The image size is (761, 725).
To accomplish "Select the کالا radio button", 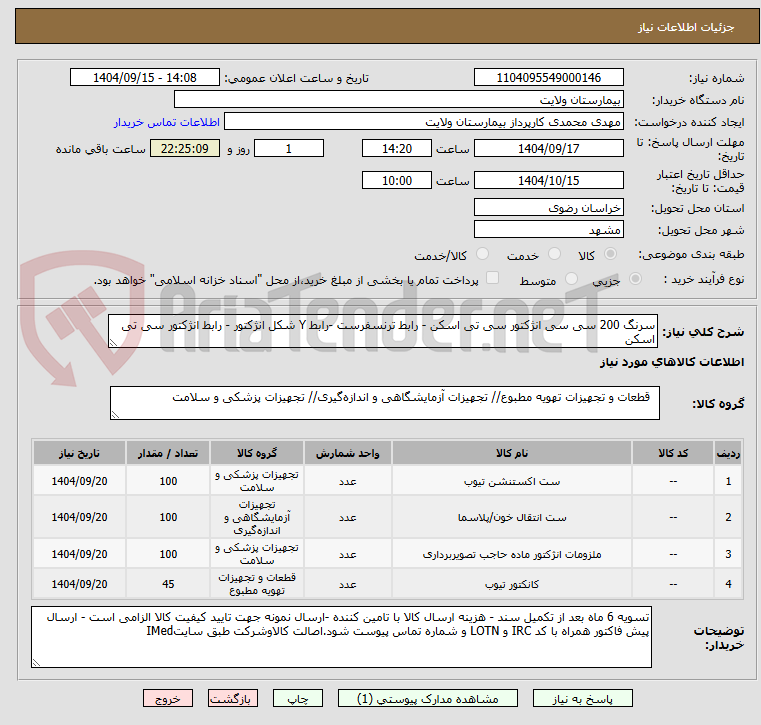I will tap(611, 254).
